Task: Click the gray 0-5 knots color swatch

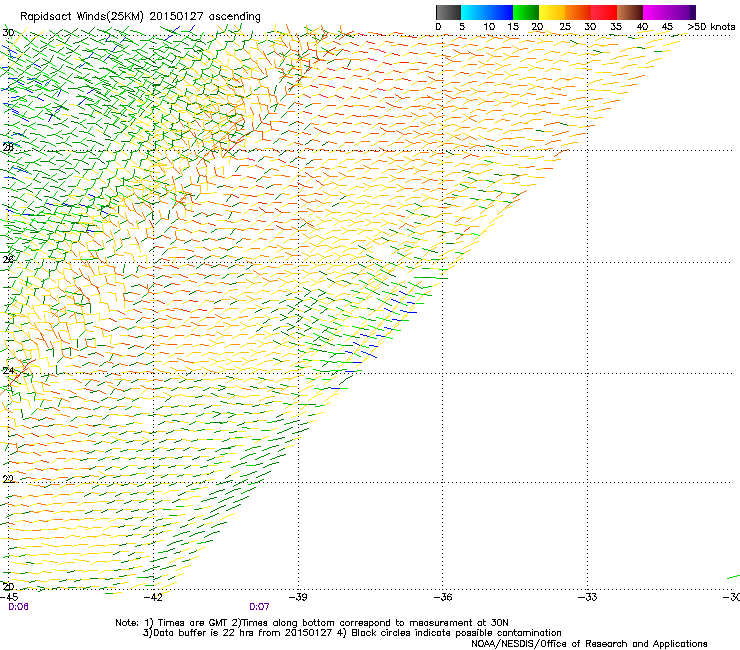Action: click(x=448, y=12)
